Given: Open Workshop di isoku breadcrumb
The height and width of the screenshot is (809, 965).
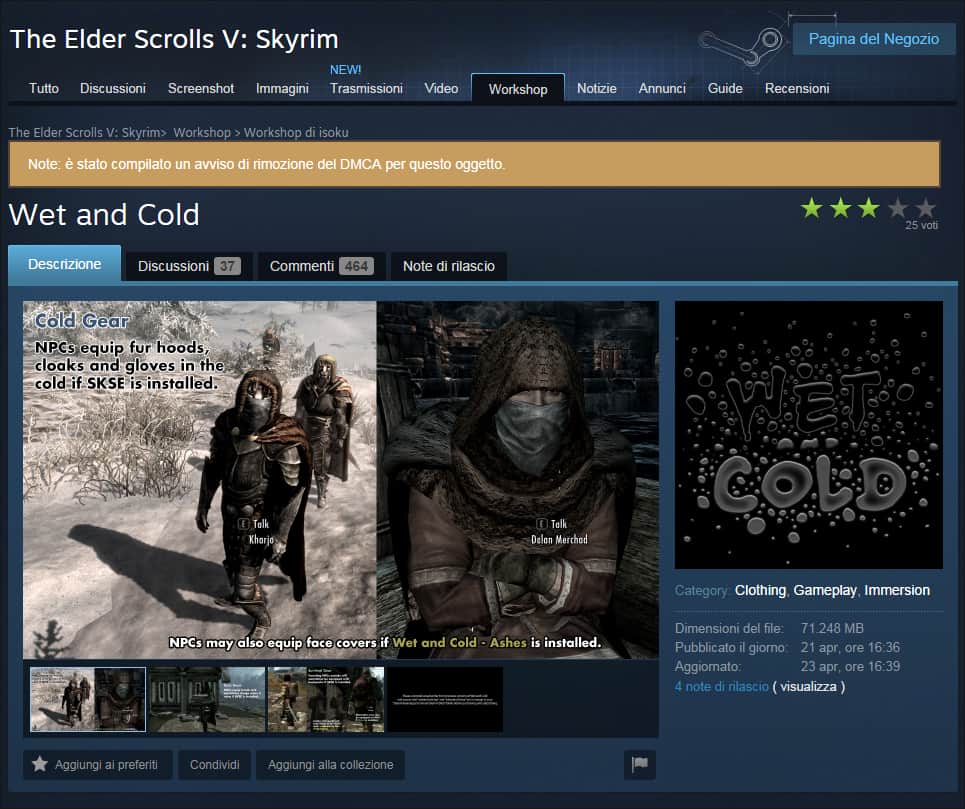Looking at the screenshot, I should tap(296, 132).
